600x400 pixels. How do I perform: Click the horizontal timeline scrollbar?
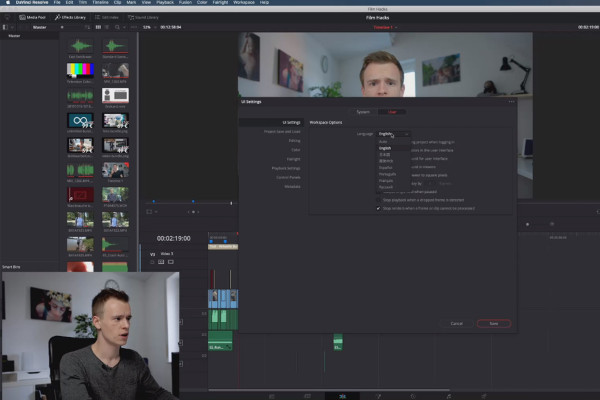[329, 390]
